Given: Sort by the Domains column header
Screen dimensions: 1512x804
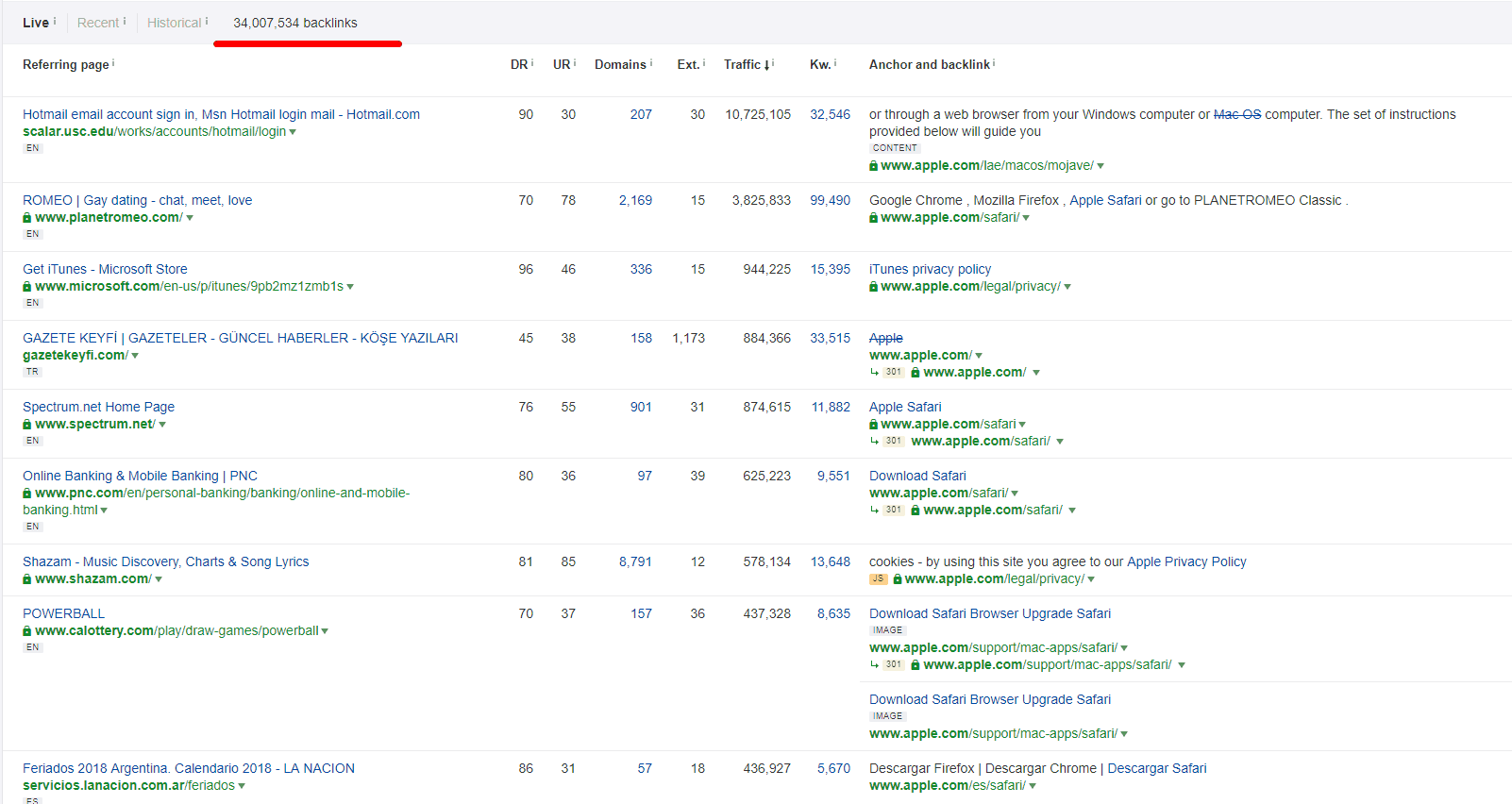Looking at the screenshot, I should pyautogui.click(x=620, y=64).
